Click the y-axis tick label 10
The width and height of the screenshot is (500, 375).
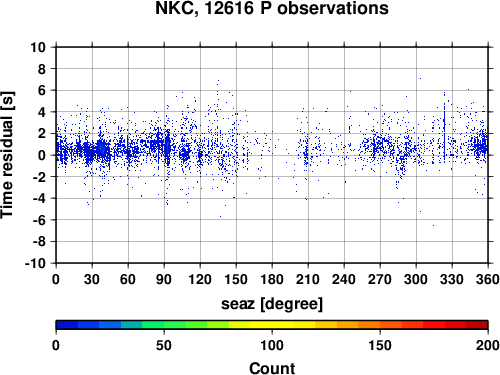(x=38, y=47)
